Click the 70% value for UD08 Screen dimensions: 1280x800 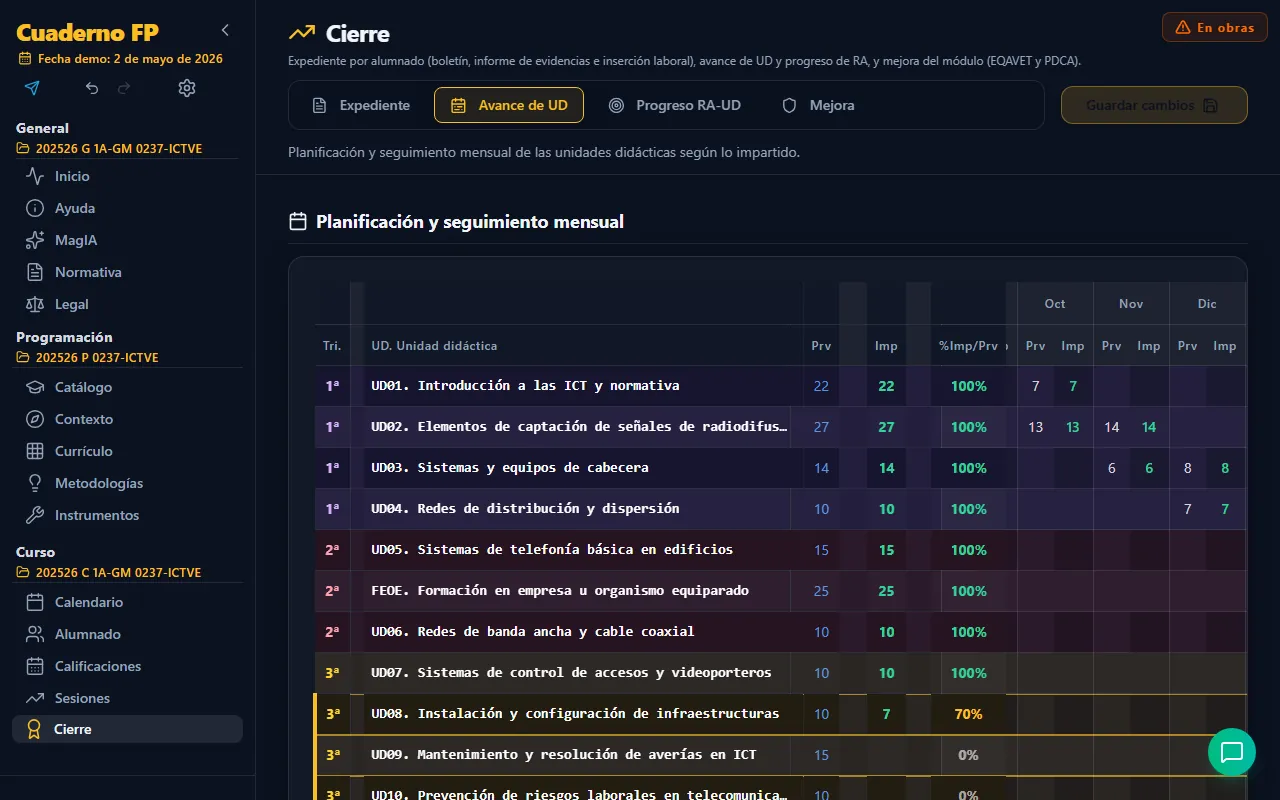click(968, 714)
